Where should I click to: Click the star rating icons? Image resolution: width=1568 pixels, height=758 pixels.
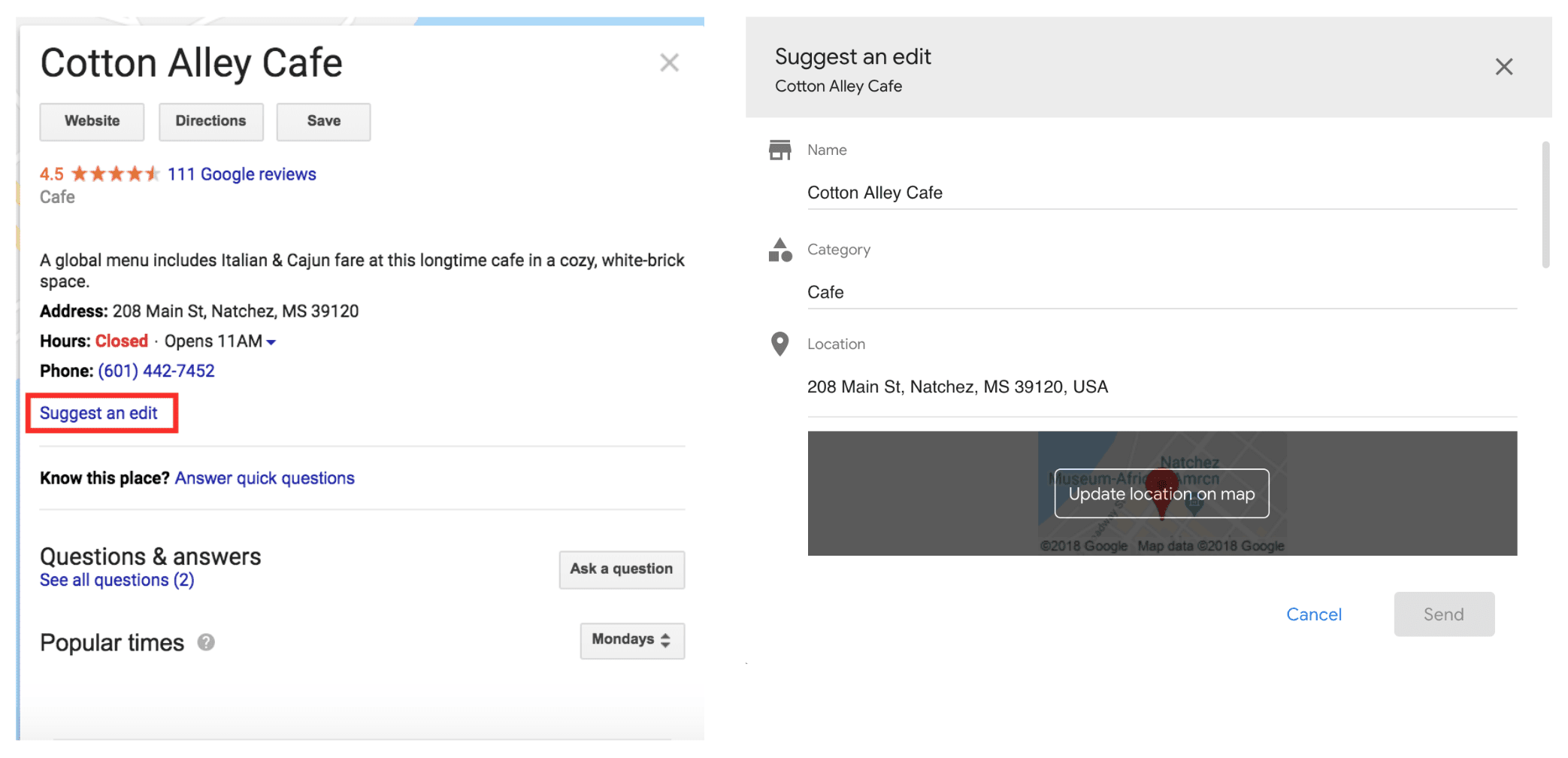(115, 174)
